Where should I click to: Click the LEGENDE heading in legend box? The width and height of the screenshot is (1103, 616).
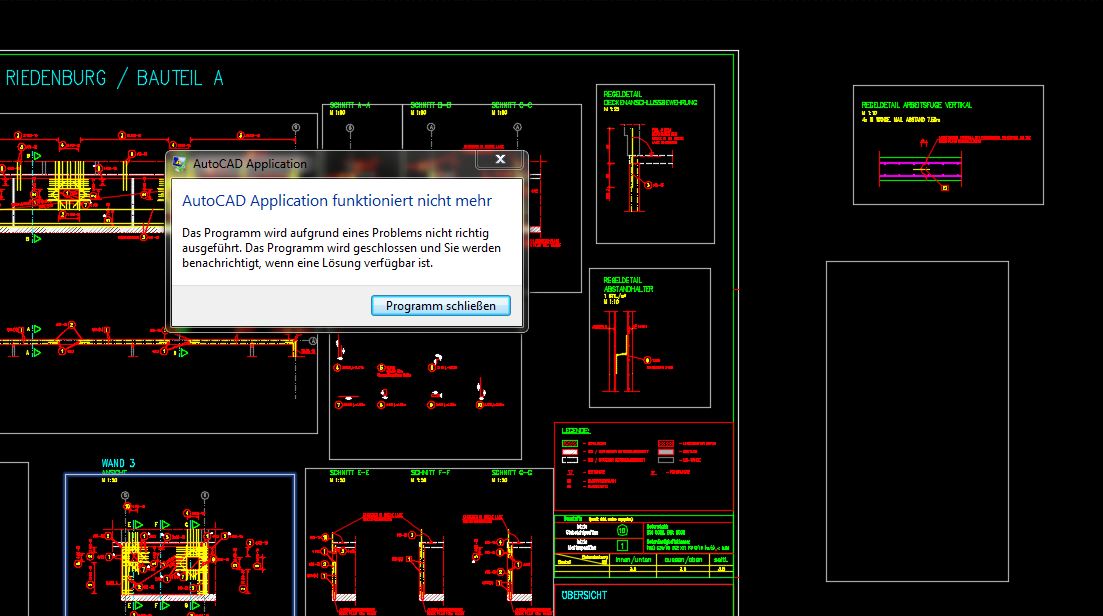pos(575,430)
